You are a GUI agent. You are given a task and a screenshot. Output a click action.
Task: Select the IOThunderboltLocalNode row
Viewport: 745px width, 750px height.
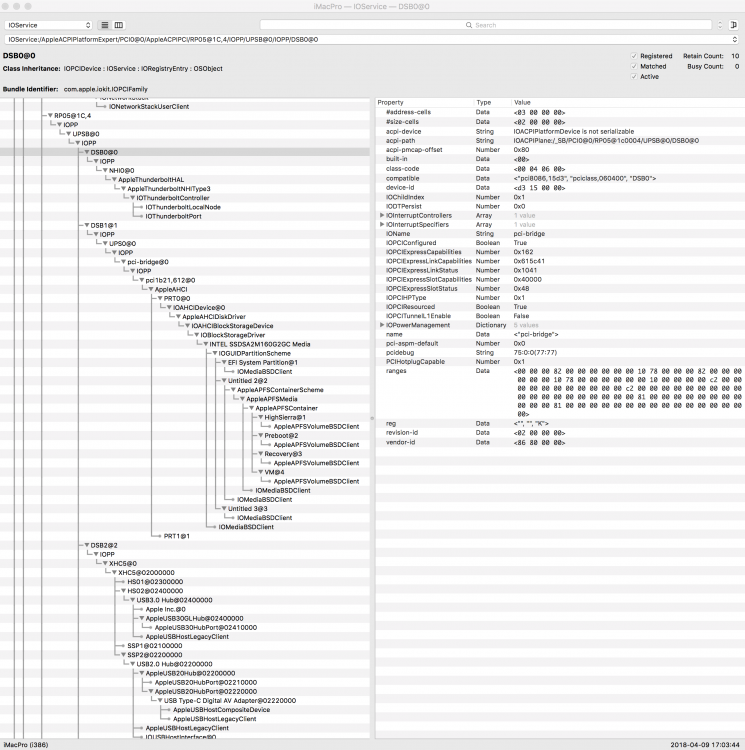tap(183, 207)
